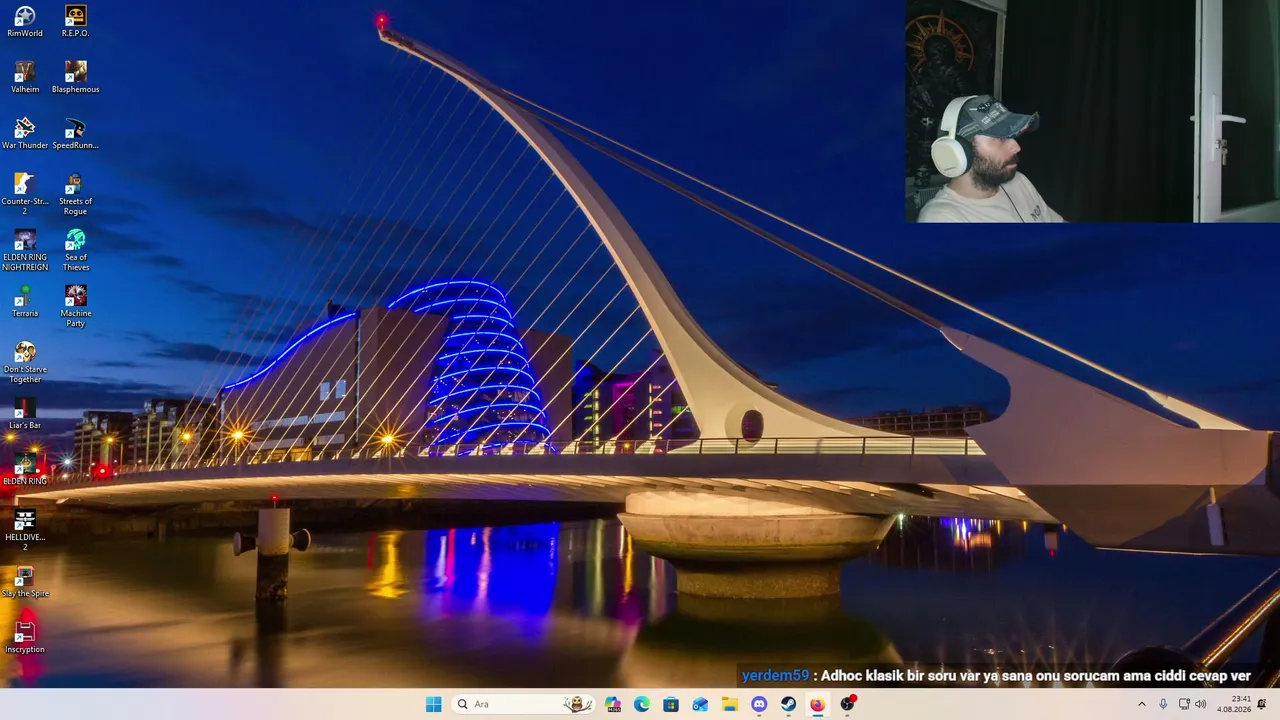
Task: Click the yerdem59 chat message overlay
Action: [x=996, y=676]
